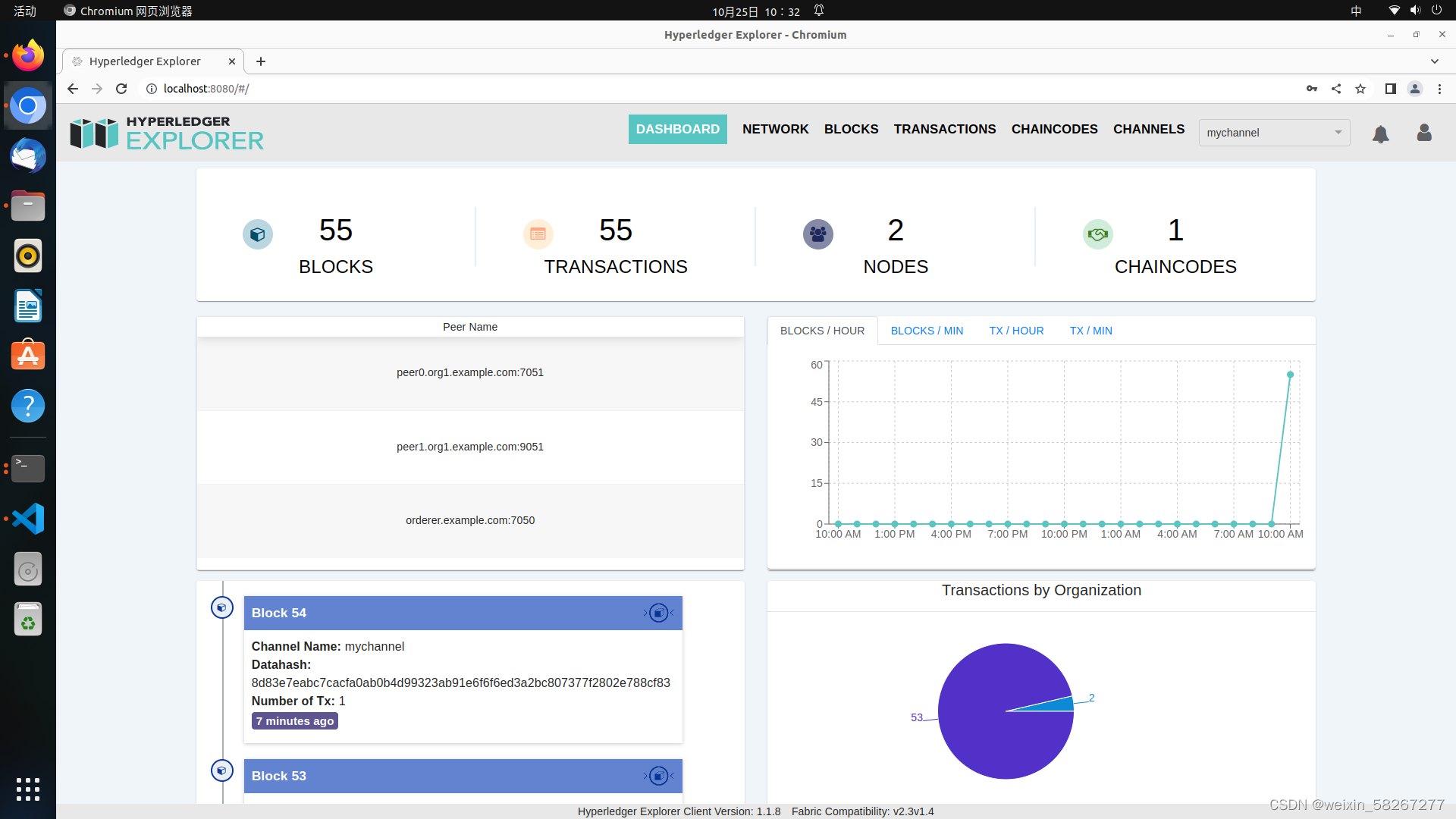This screenshot has width=1456, height=819.
Task: Switch to BLOCKS / MIN chart tab
Action: [927, 331]
